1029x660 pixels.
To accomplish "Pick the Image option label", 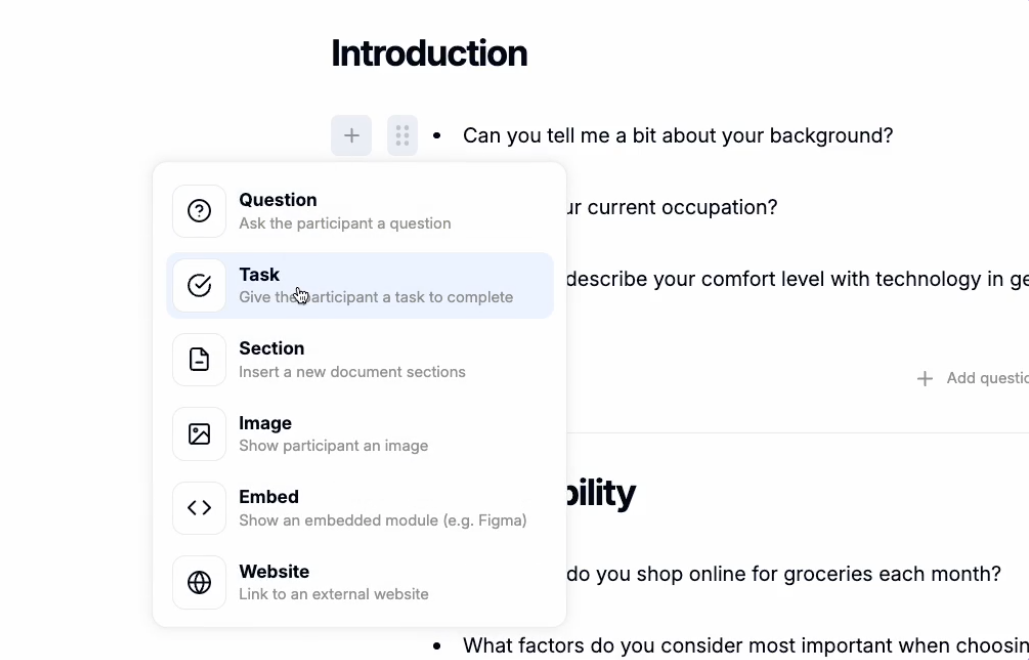I will coord(265,423).
